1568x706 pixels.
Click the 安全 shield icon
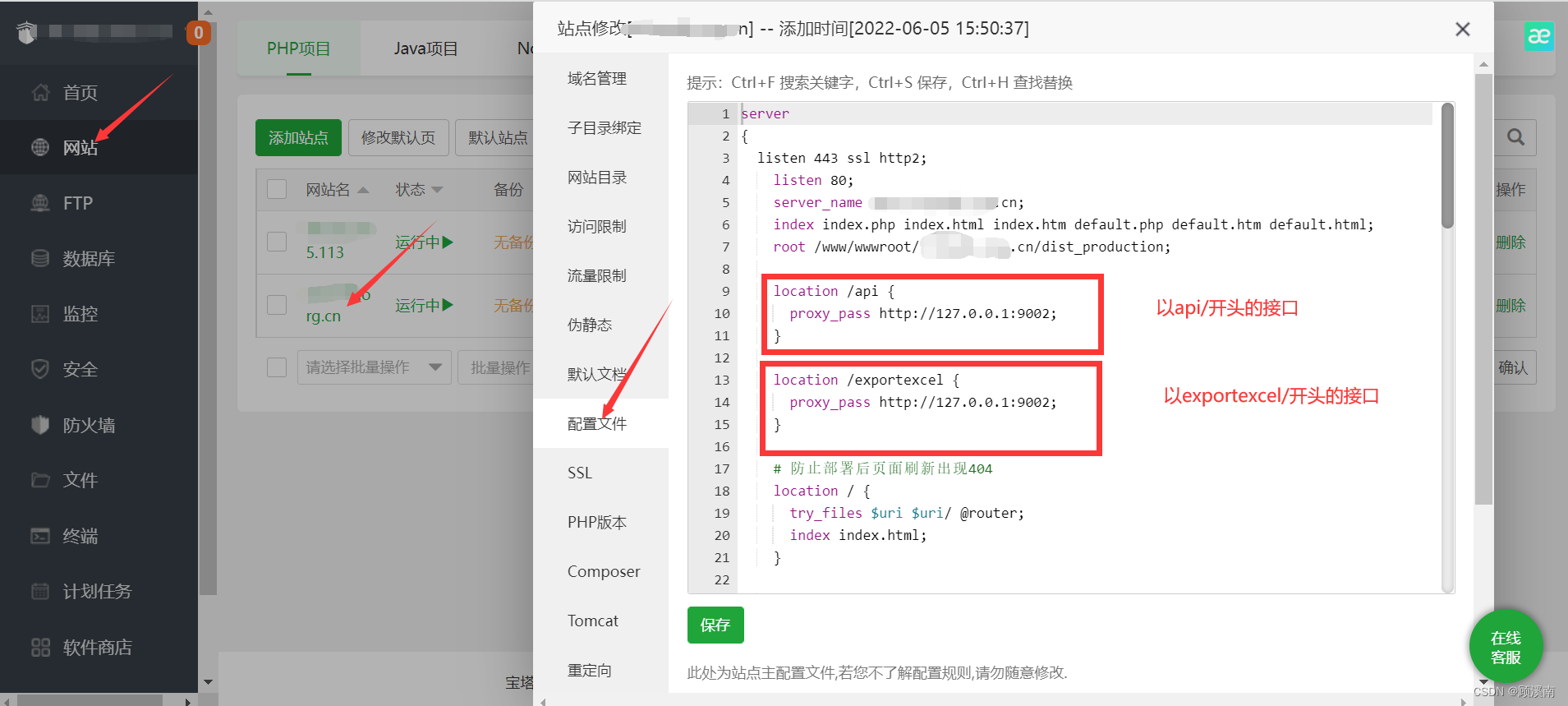click(40, 369)
